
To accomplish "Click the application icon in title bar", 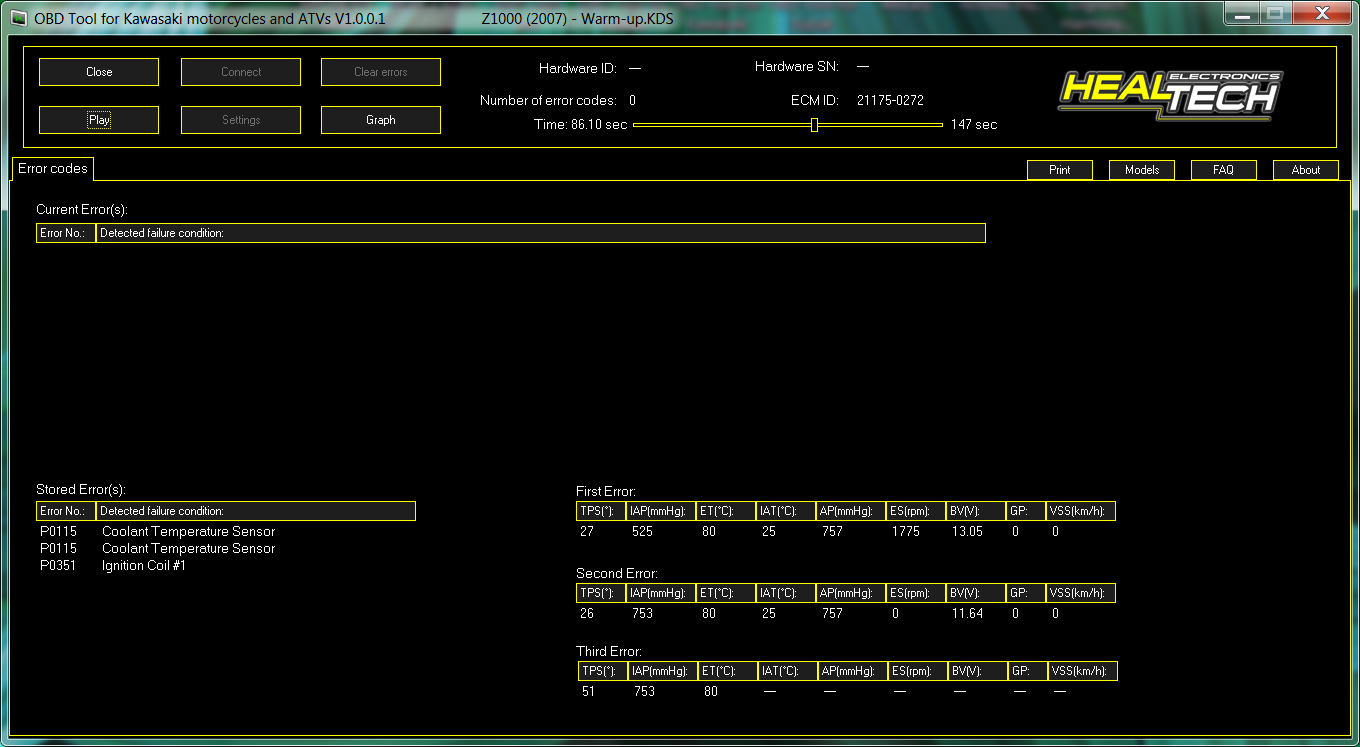I will point(17,18).
